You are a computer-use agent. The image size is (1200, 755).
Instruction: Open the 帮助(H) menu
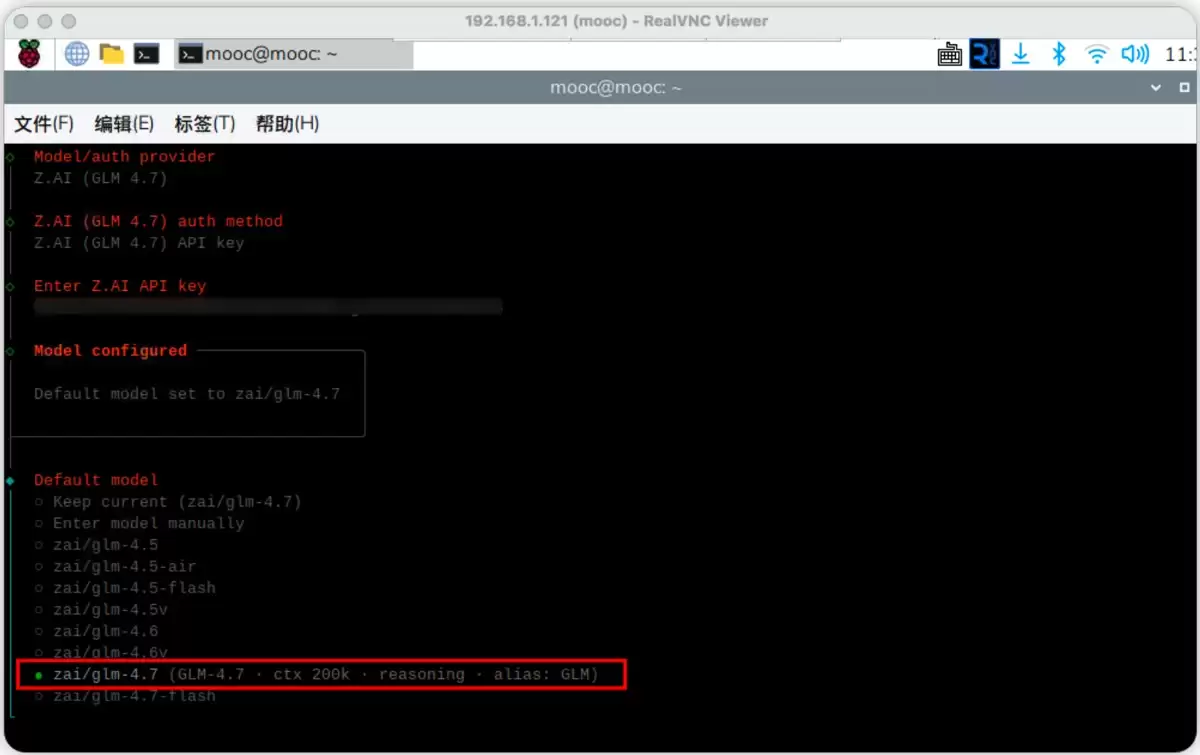(287, 124)
